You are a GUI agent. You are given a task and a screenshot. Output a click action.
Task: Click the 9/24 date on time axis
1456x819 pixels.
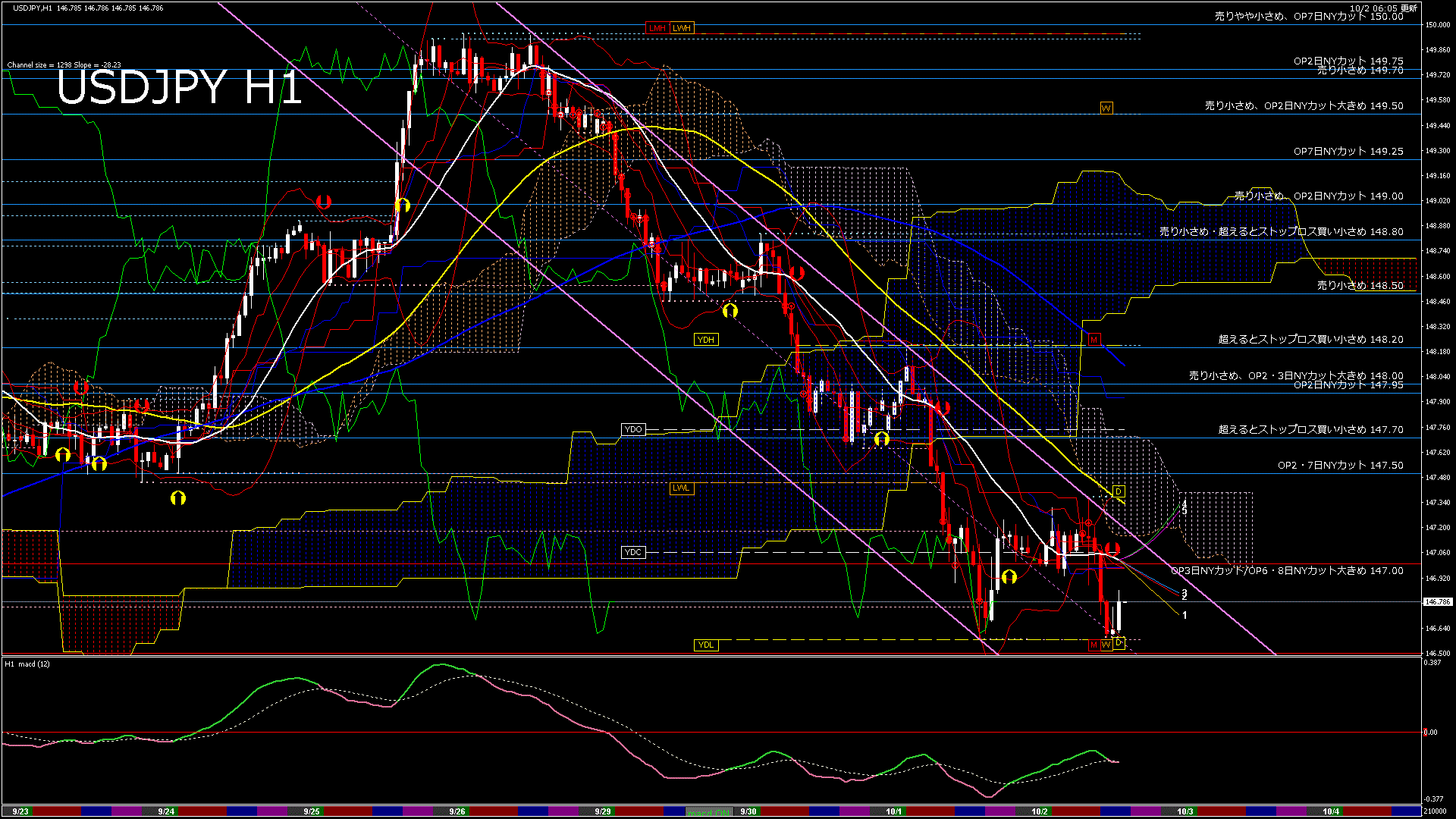166,811
